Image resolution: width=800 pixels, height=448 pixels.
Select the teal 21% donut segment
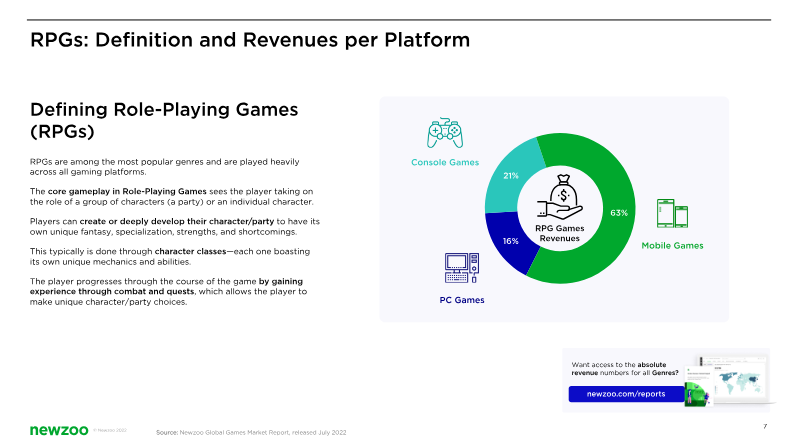tap(512, 176)
